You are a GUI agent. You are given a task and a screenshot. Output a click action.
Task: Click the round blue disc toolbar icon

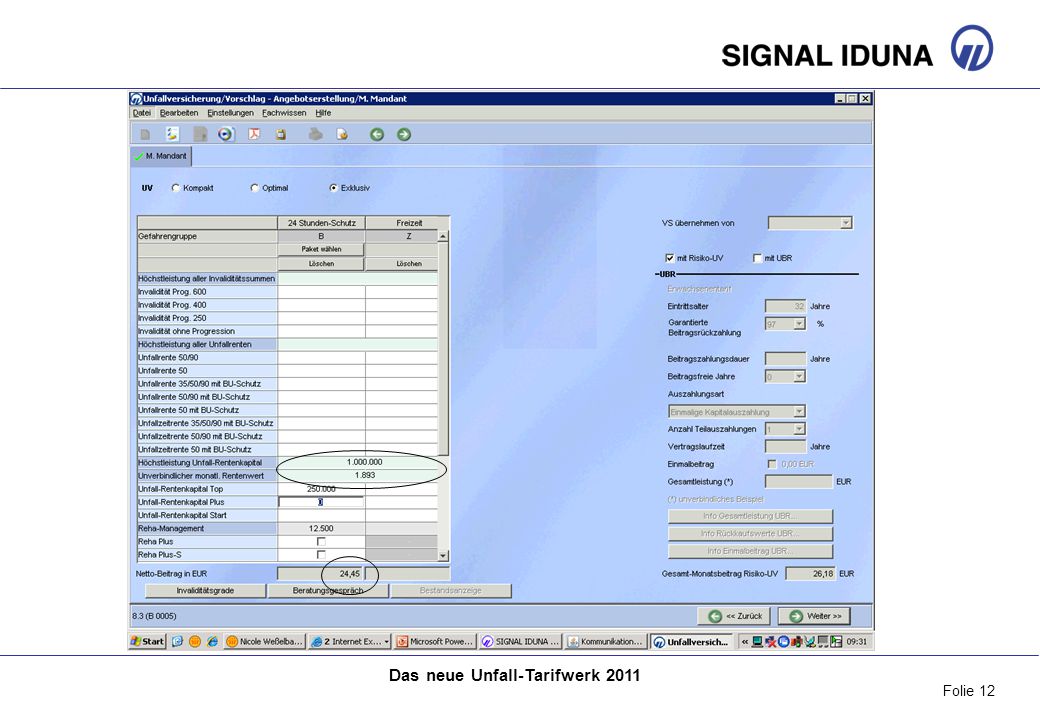[226, 135]
